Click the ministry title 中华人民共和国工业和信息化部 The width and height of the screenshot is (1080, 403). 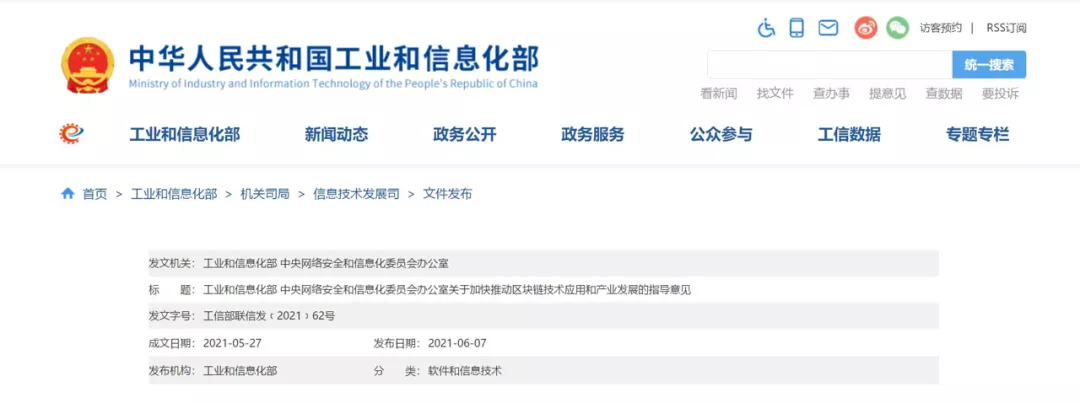(334, 59)
